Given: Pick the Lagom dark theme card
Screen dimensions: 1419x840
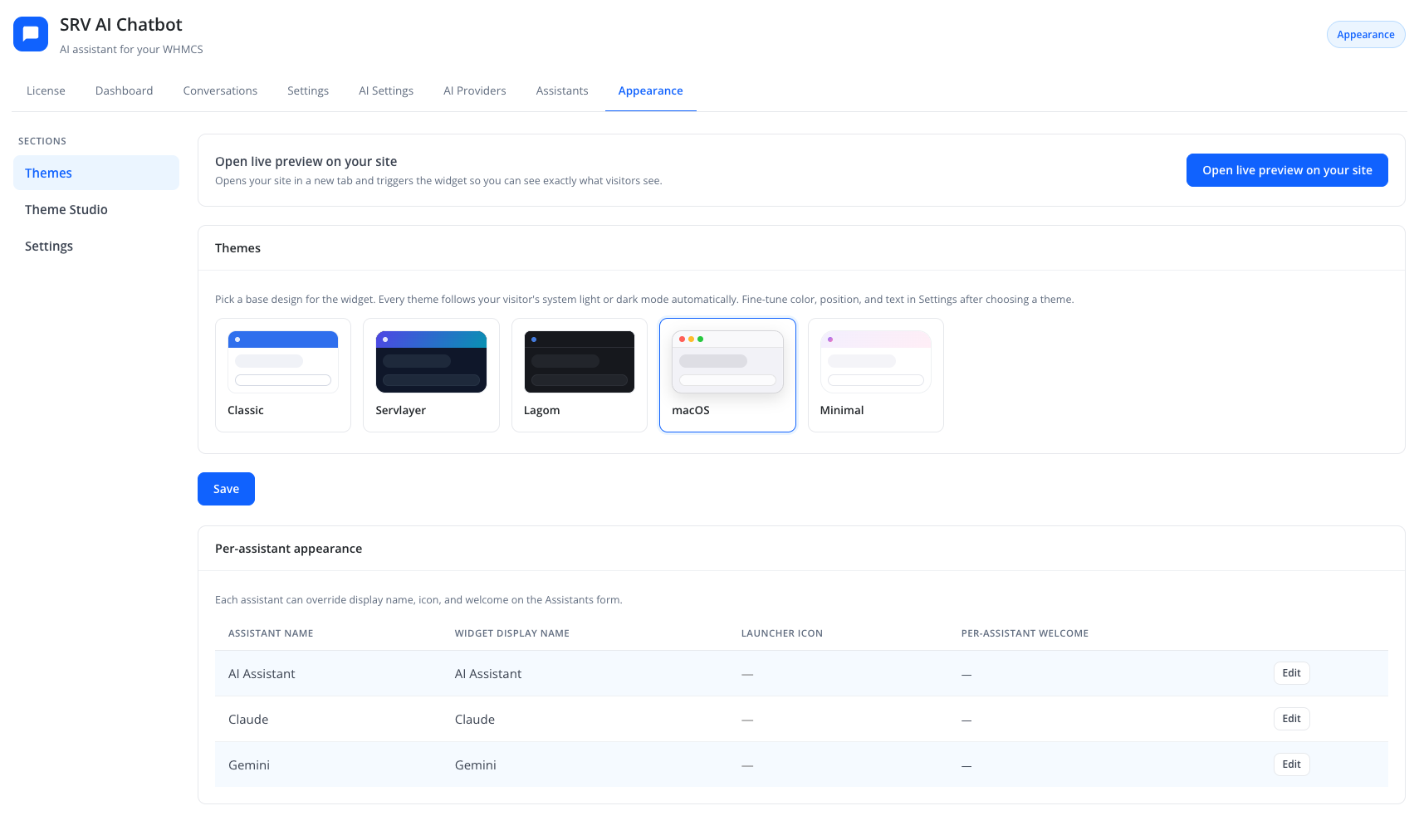Looking at the screenshot, I should (580, 375).
